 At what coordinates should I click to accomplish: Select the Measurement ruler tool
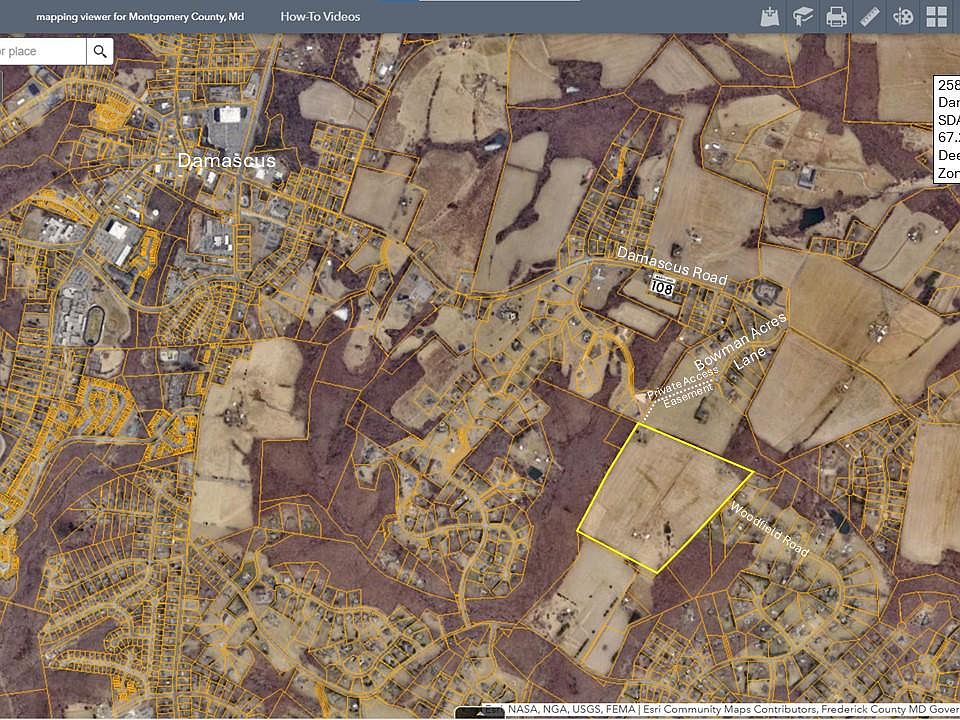click(x=869, y=16)
